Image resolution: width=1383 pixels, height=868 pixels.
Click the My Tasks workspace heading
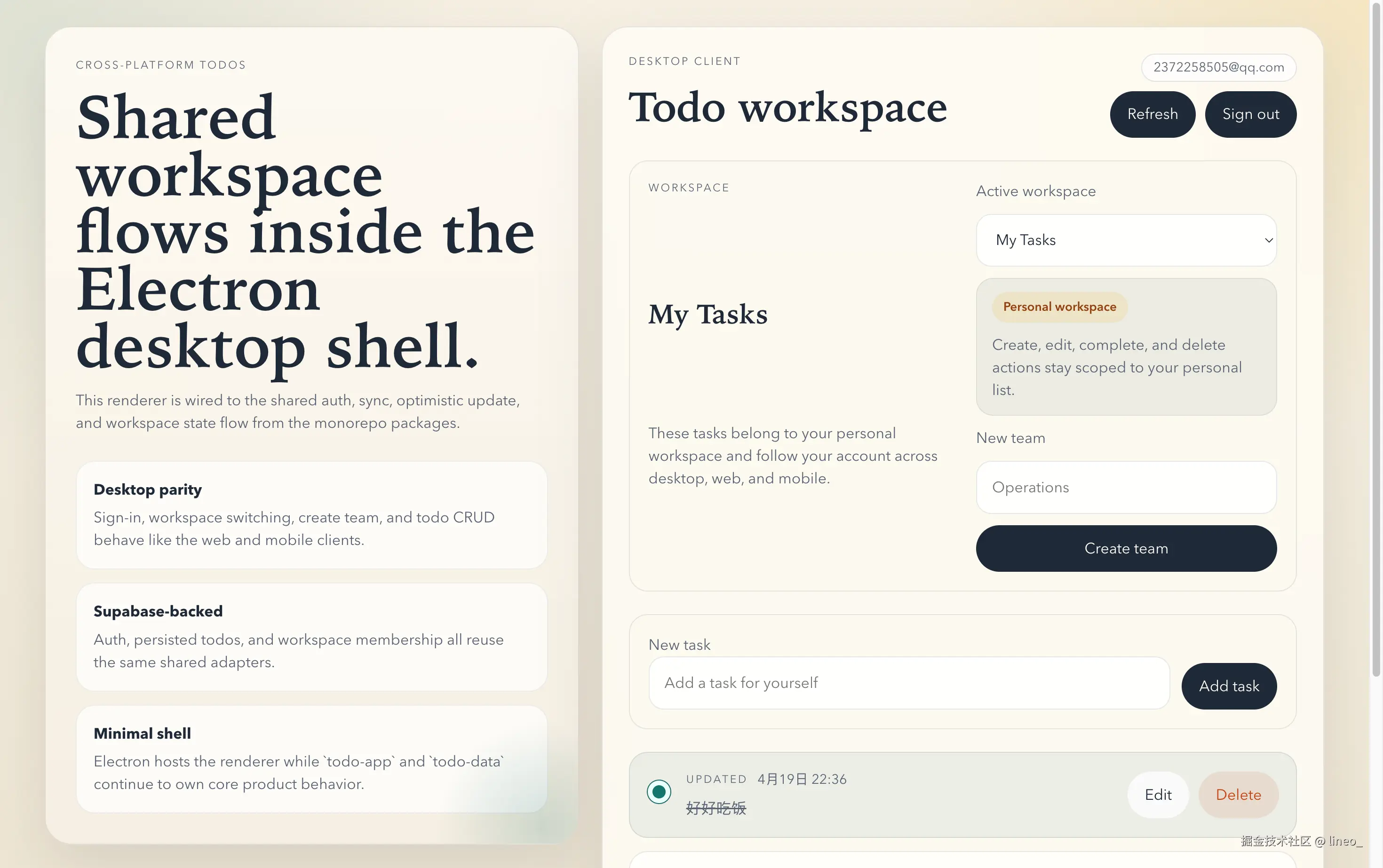pyautogui.click(x=707, y=315)
